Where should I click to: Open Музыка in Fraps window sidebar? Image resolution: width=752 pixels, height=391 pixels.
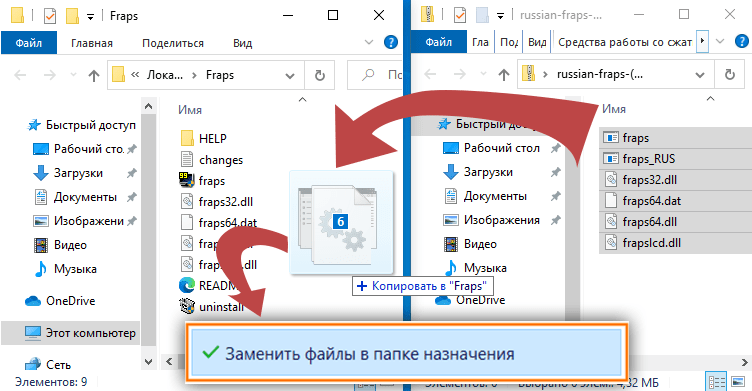(66, 269)
